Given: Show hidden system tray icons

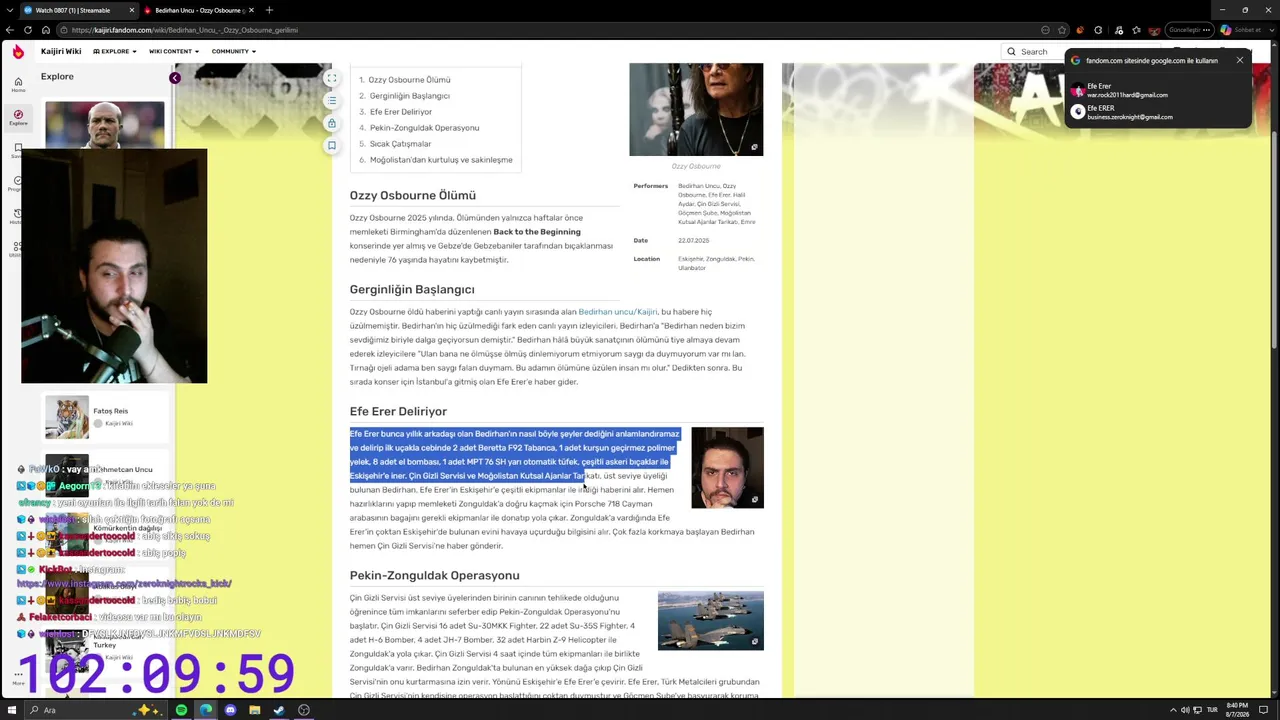Looking at the screenshot, I should tap(1172, 710).
